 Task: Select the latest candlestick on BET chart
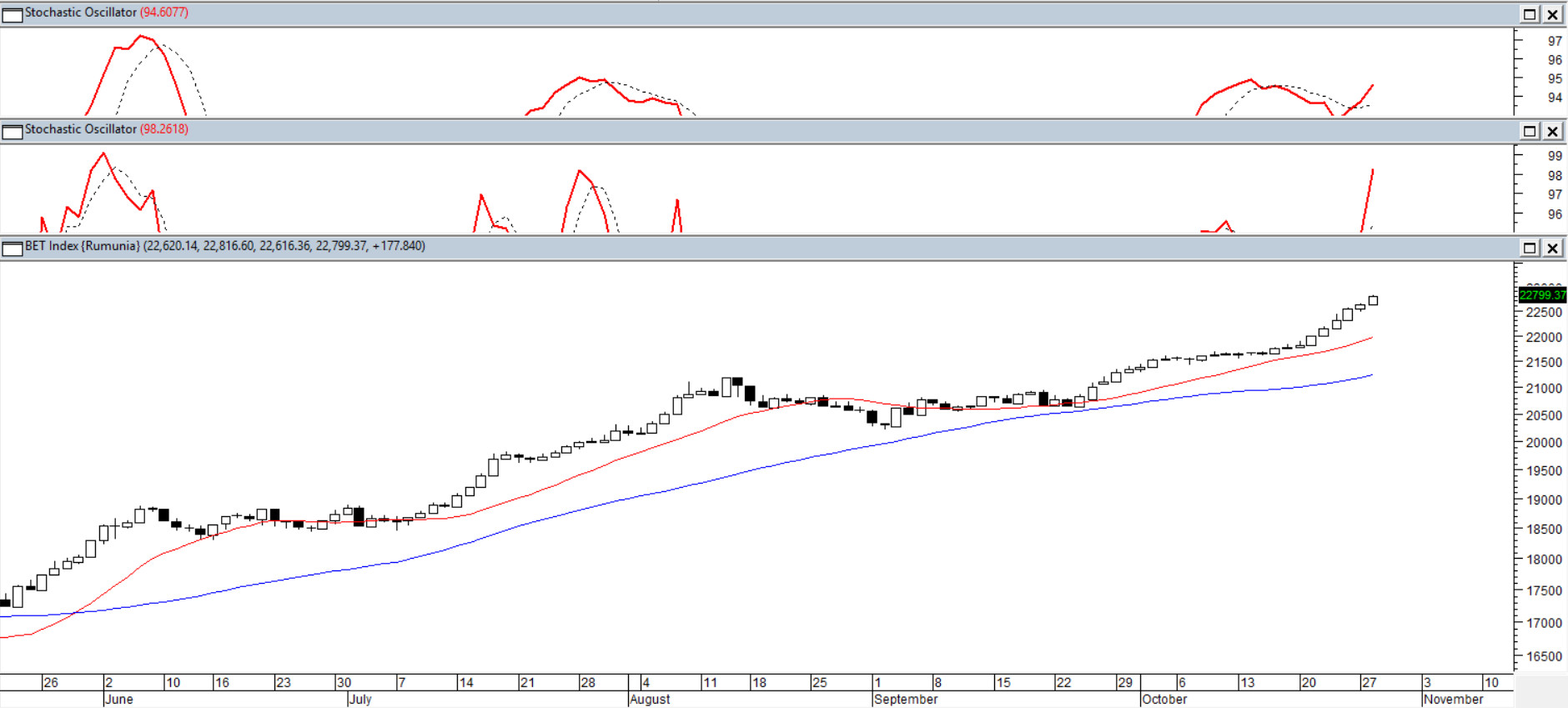(x=1373, y=300)
